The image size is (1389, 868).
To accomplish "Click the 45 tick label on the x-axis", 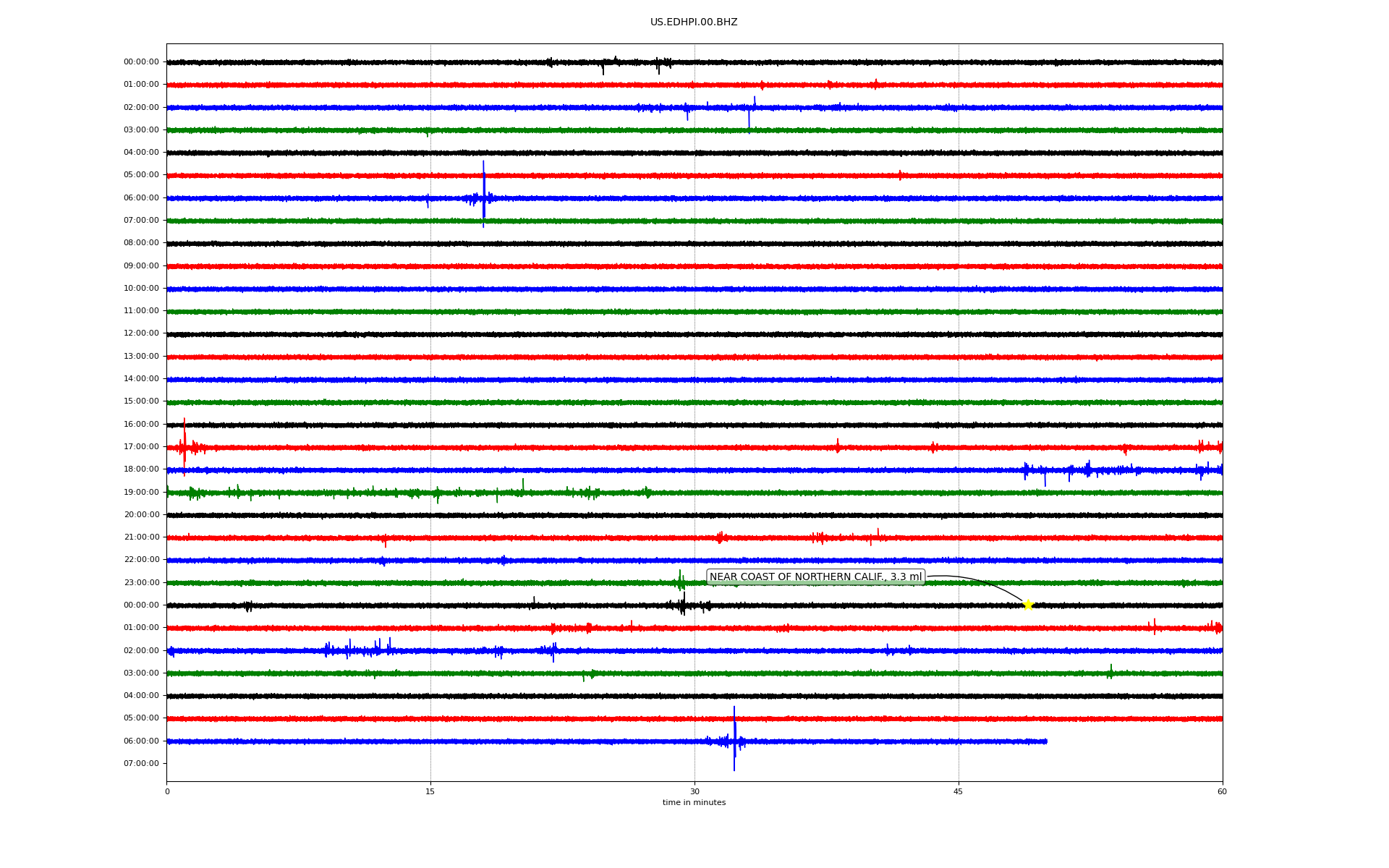I will 959,791.
